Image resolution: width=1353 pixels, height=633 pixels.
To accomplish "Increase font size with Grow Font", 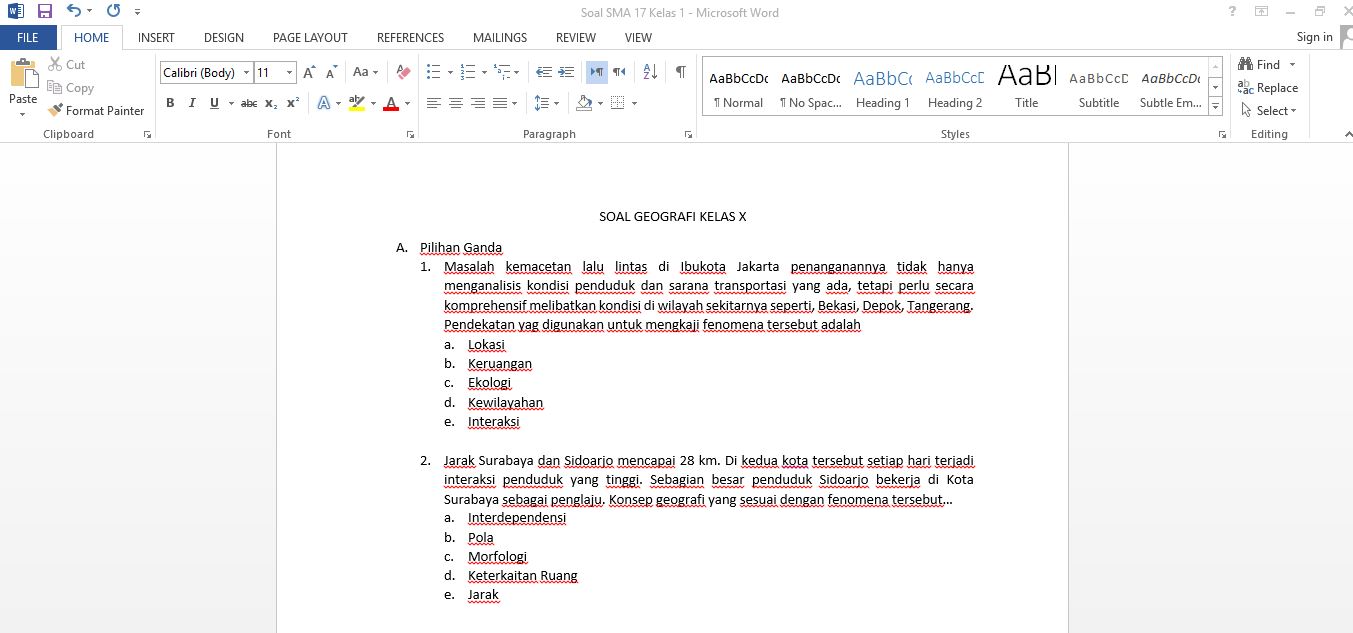I will tap(309, 73).
